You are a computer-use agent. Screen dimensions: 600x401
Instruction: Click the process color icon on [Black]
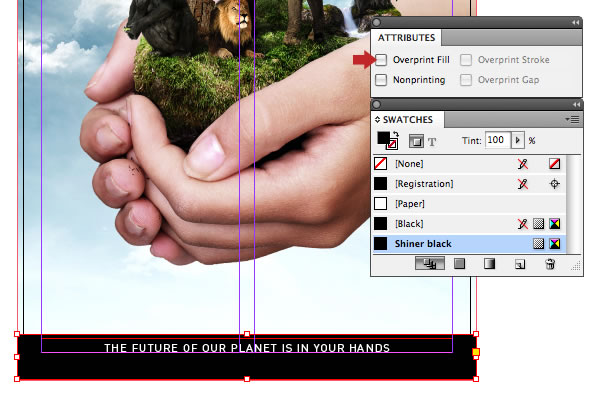click(x=538, y=223)
